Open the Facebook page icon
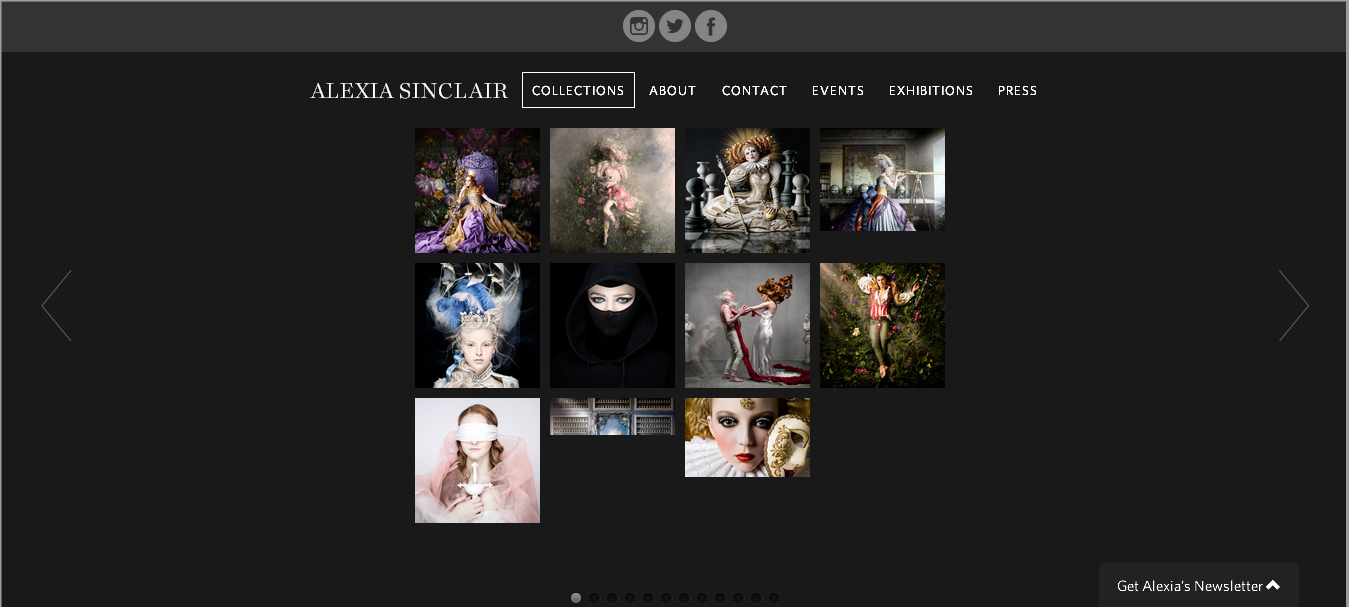 pos(711,26)
